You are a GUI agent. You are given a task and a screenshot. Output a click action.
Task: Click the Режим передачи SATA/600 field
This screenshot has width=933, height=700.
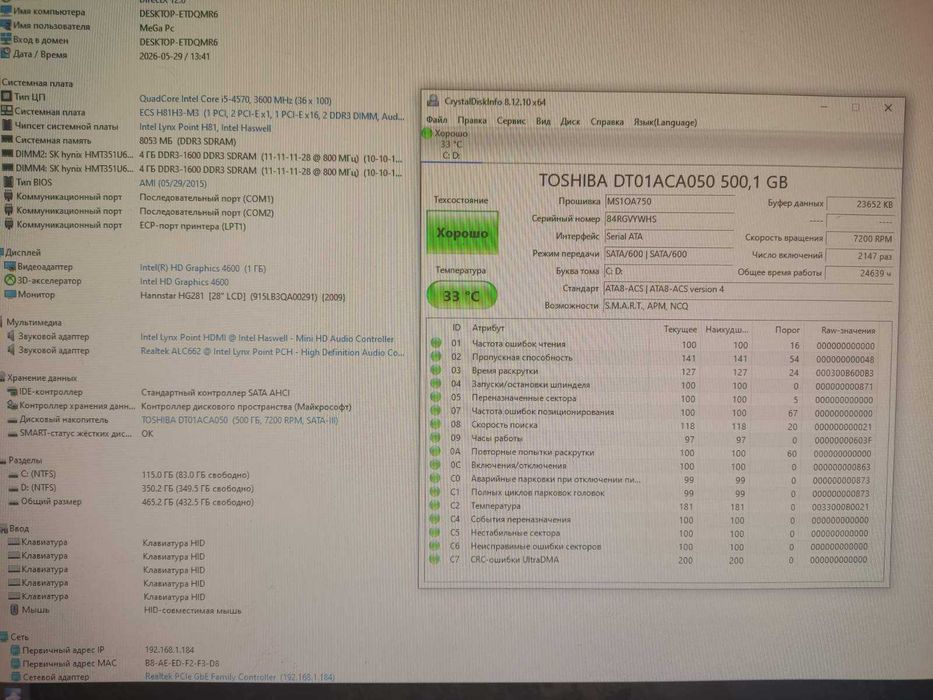pyautogui.click(x=669, y=254)
